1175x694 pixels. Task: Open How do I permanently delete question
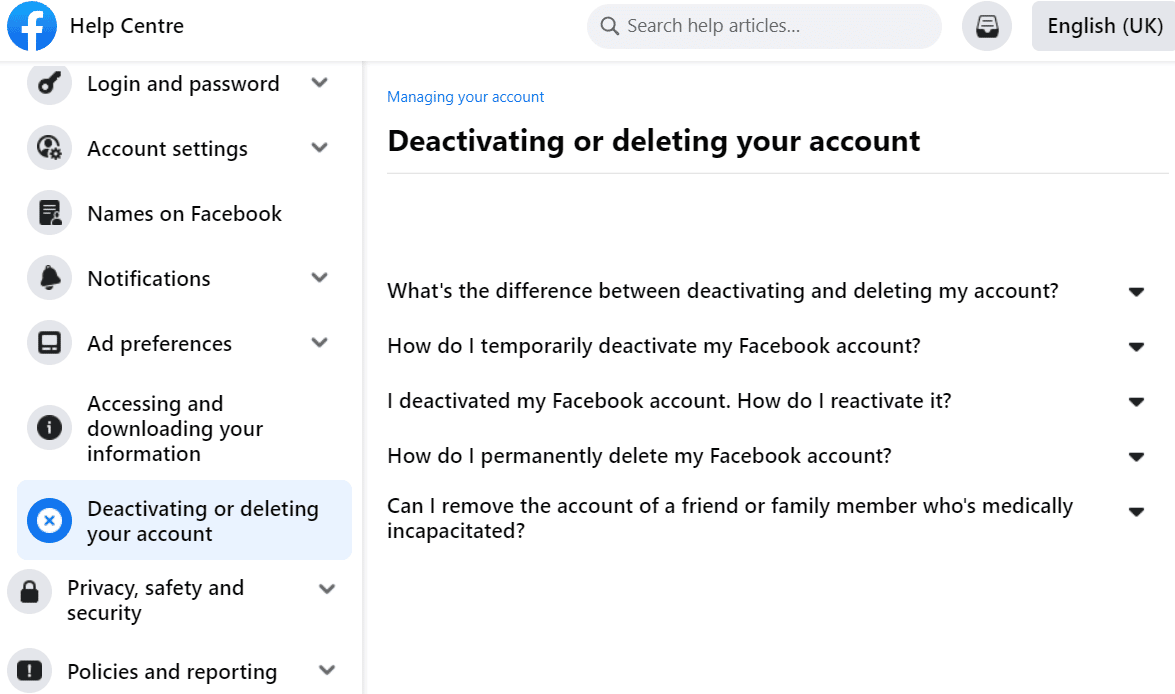click(x=639, y=456)
